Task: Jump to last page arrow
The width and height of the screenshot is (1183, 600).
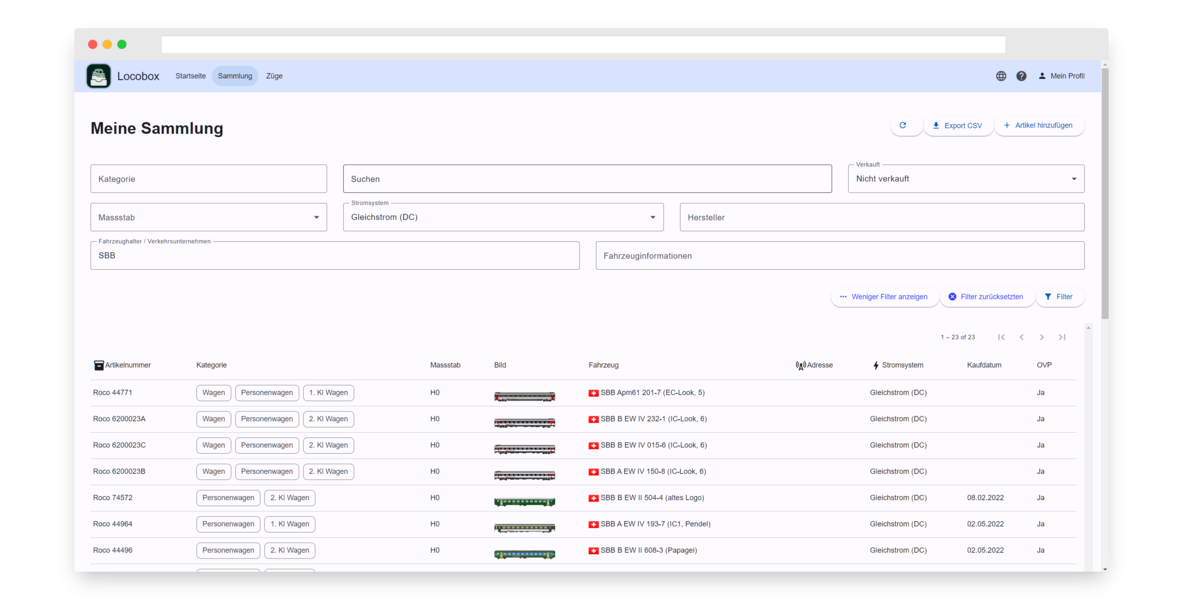Action: (x=1062, y=337)
